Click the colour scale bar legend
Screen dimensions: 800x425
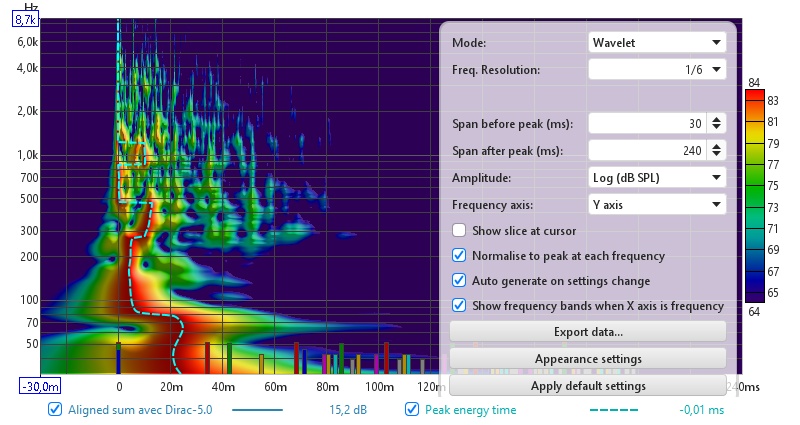[755, 196]
